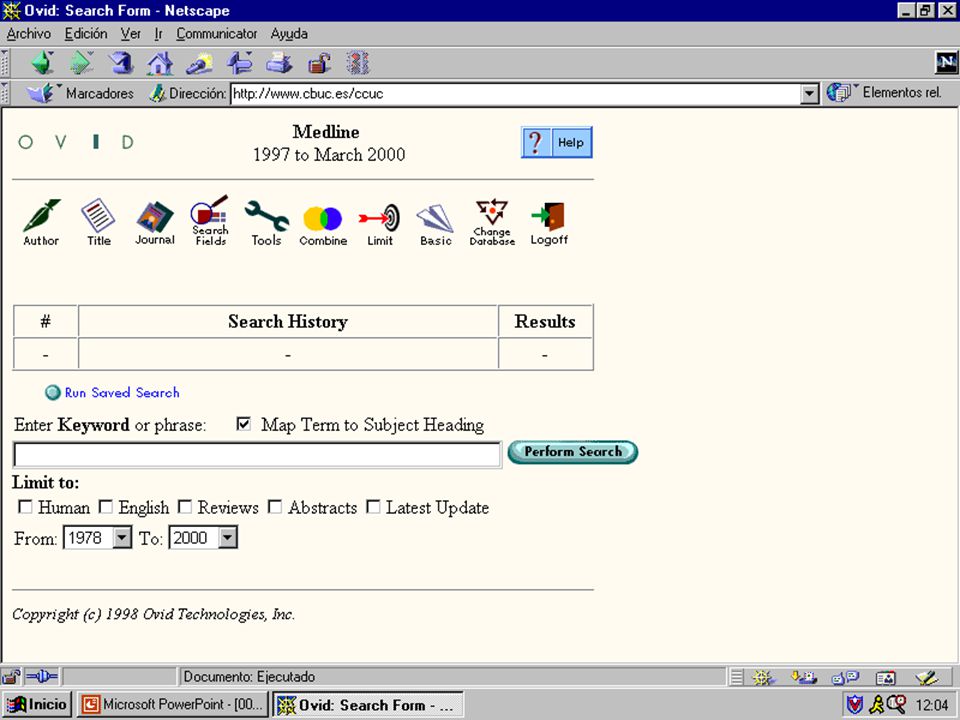This screenshot has height=720, width=960.
Task: Open the Archivo menu
Action: (29, 34)
